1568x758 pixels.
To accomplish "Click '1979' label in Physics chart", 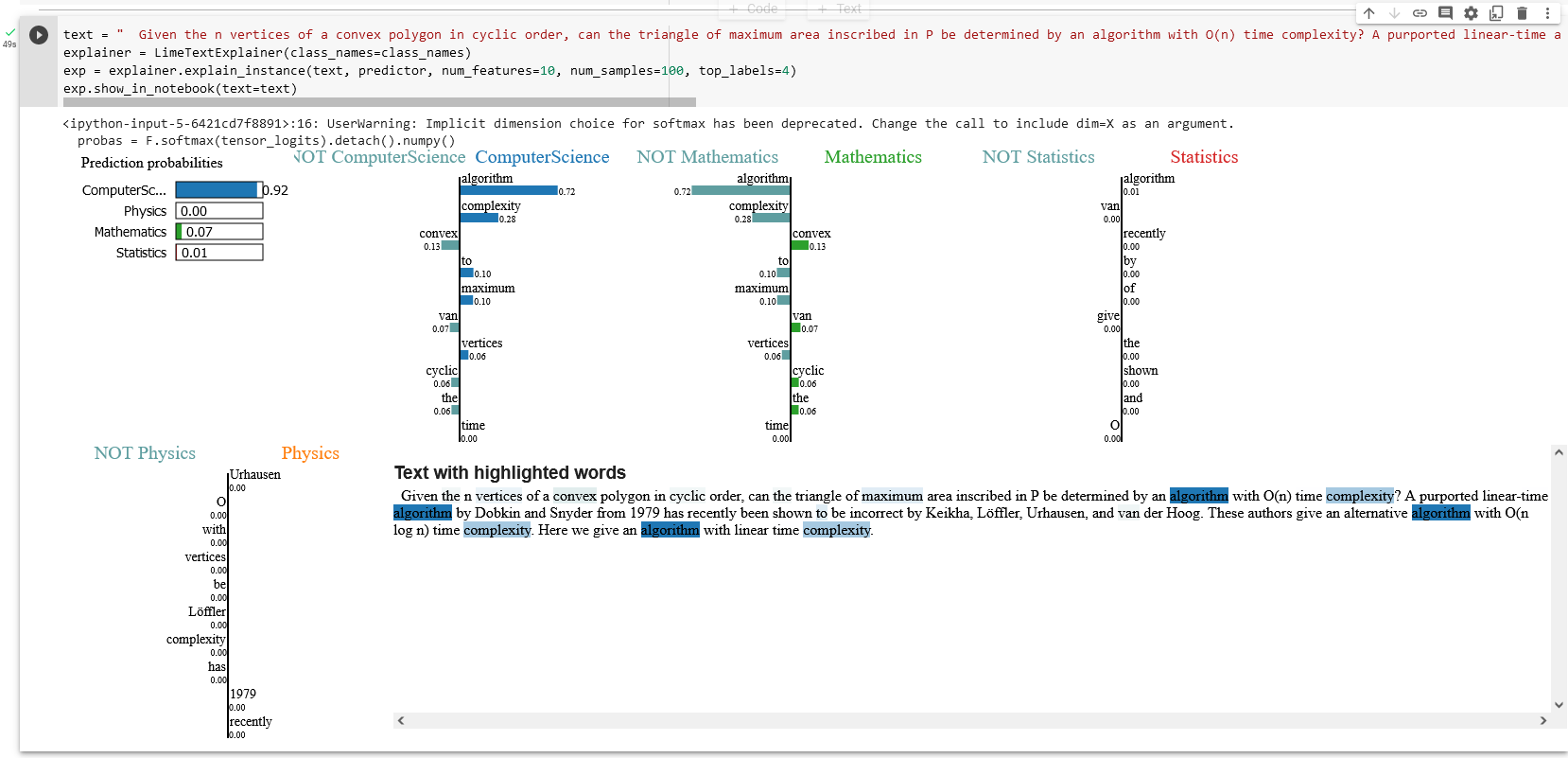I will coord(243,695).
